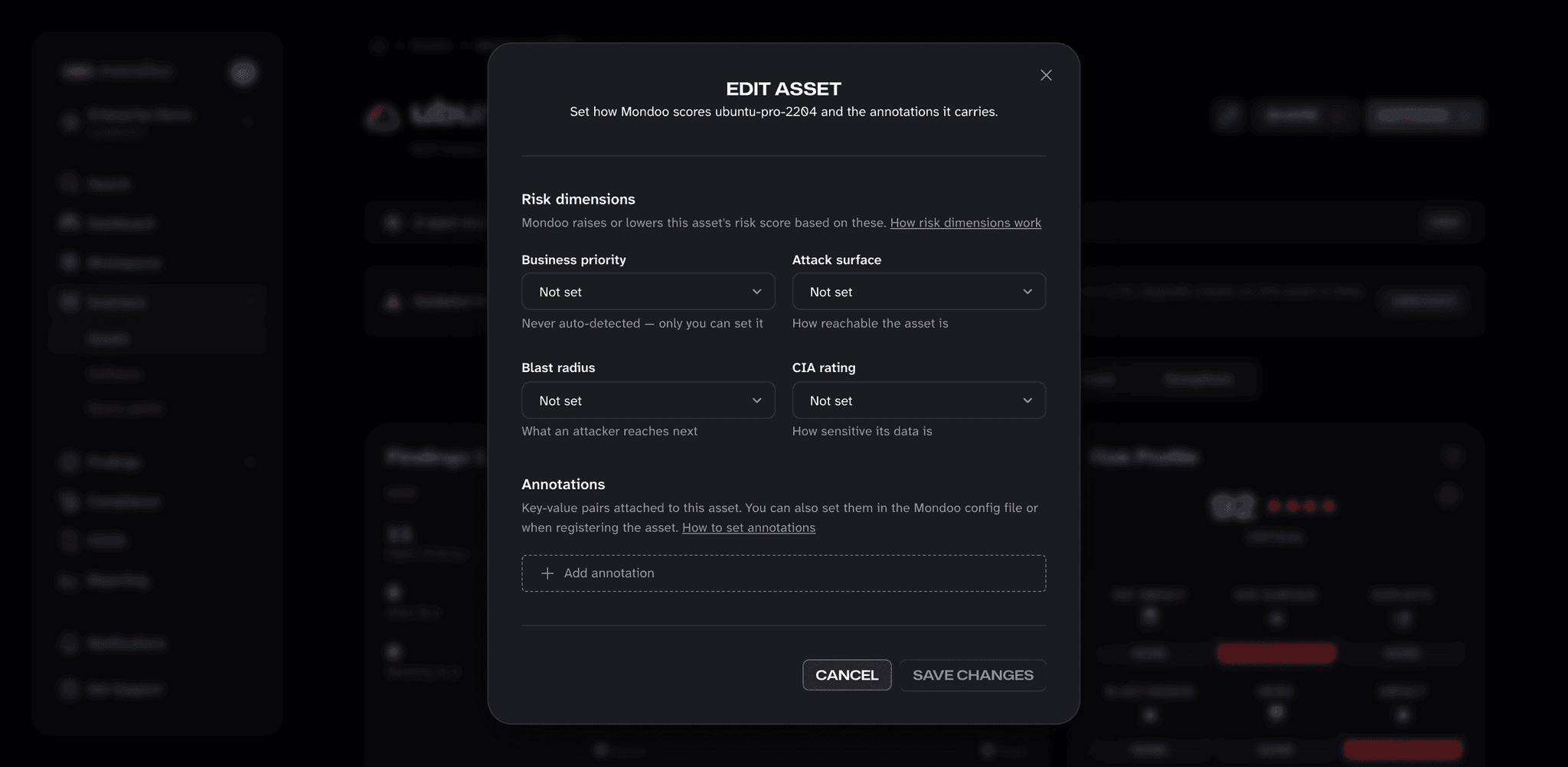Close the Edit Asset dialog with X
This screenshot has width=1568, height=767.
click(1046, 75)
